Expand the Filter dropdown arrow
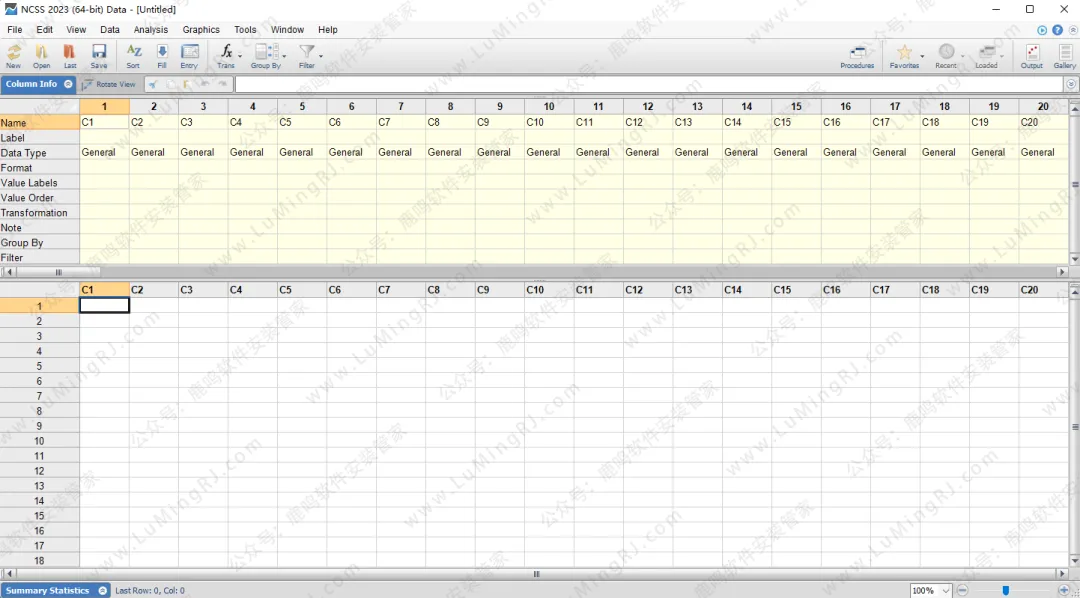 coord(321,56)
